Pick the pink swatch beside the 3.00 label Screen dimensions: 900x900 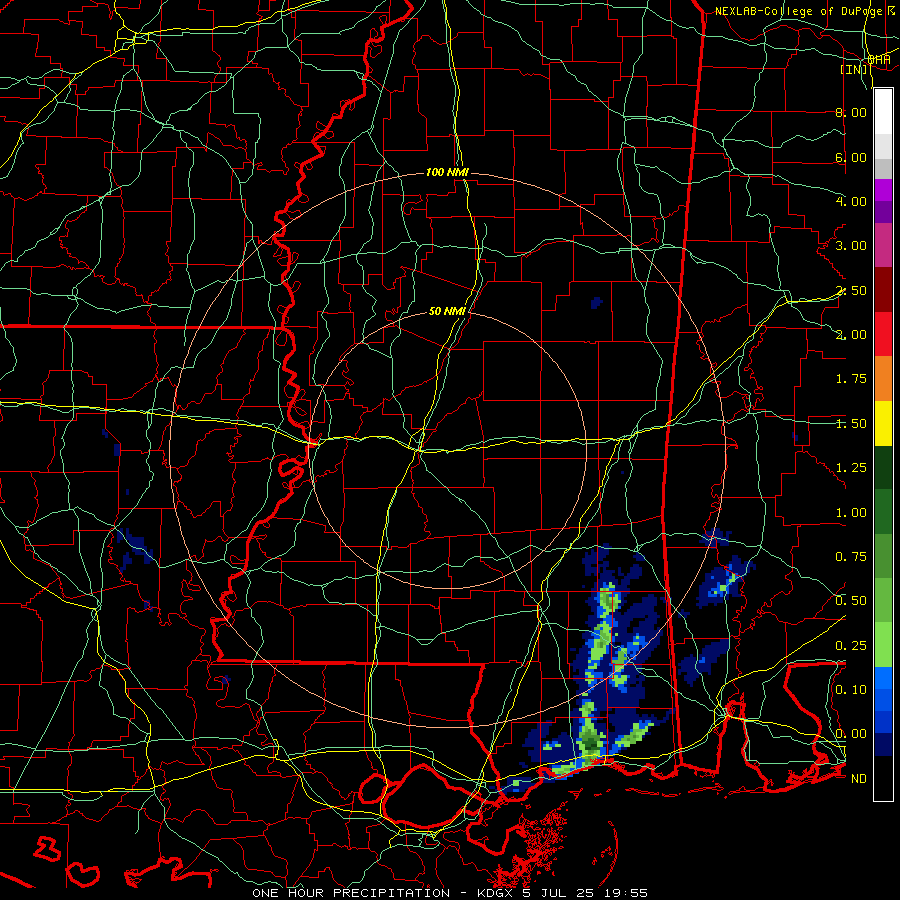tap(883, 246)
